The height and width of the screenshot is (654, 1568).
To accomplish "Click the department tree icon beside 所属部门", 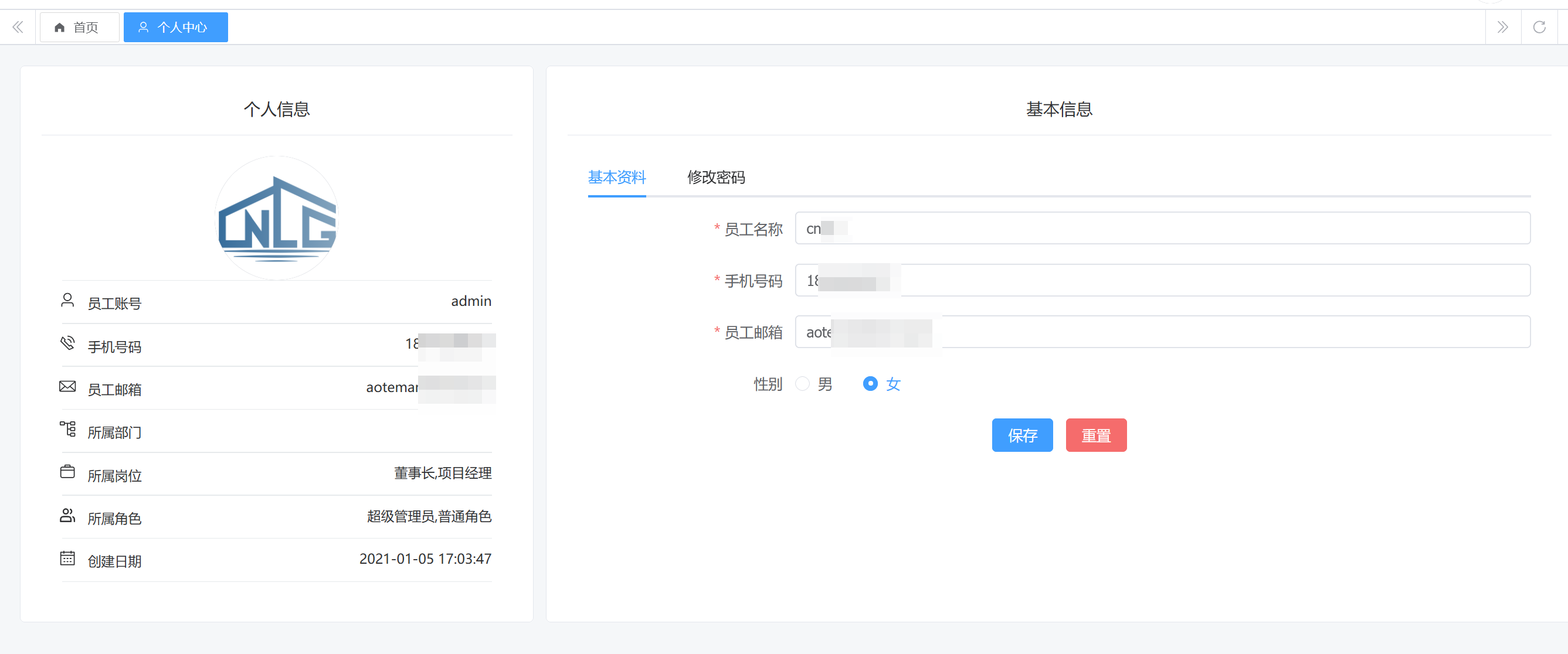I will pos(67,430).
